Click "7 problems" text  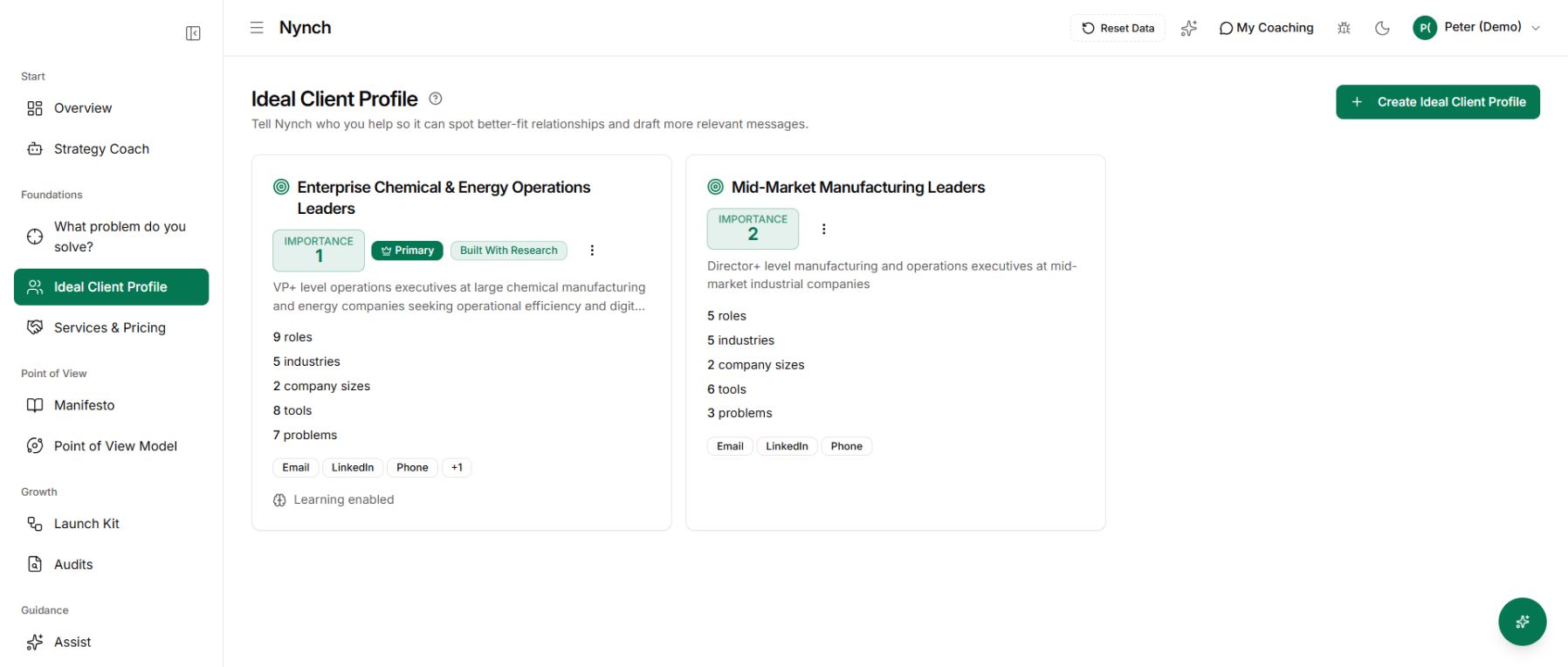pyautogui.click(x=305, y=435)
